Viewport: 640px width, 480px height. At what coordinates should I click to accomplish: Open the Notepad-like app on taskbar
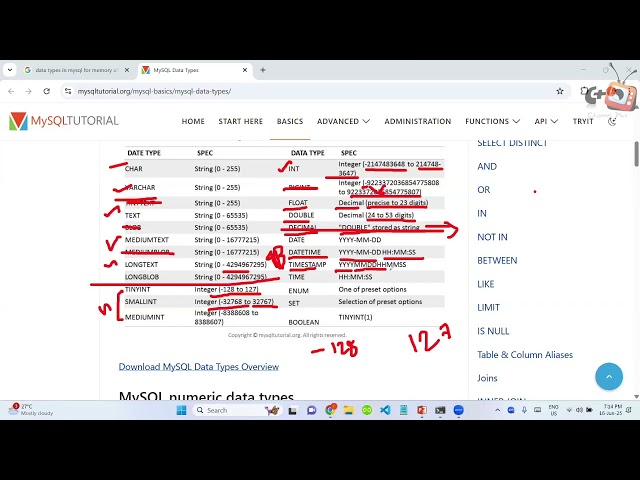click(404, 410)
